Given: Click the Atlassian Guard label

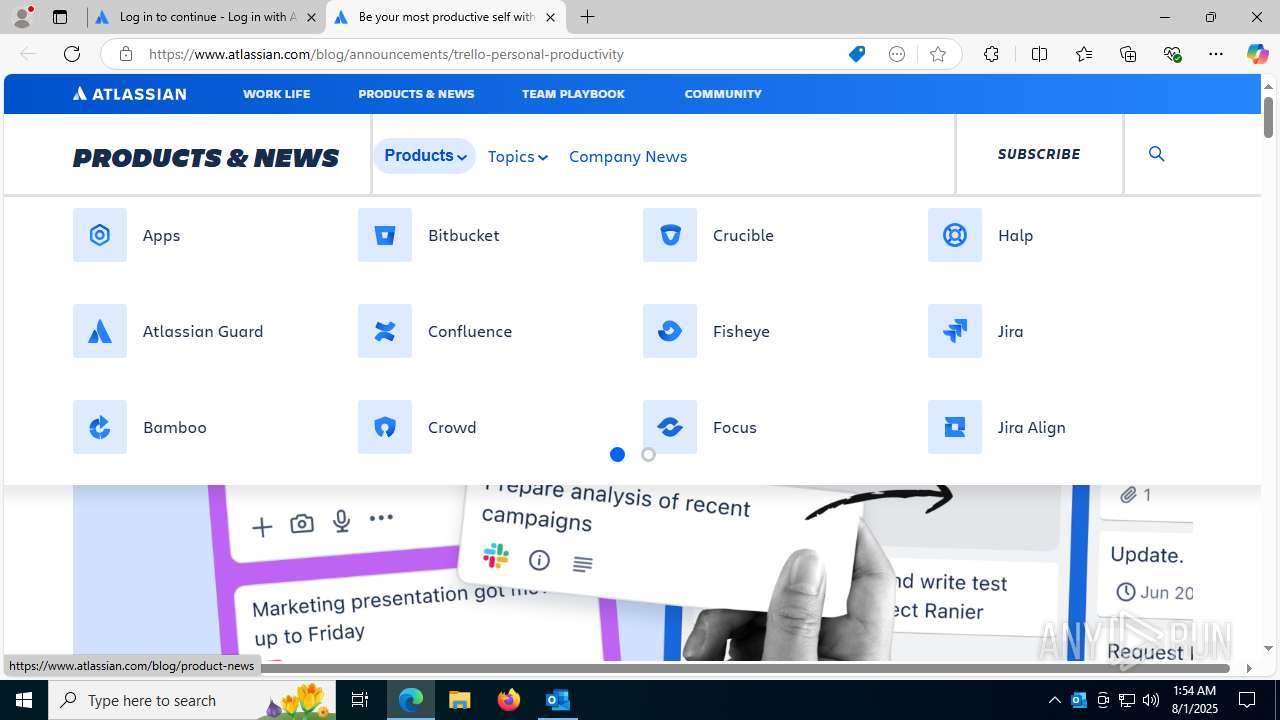Looking at the screenshot, I should coord(203,331).
